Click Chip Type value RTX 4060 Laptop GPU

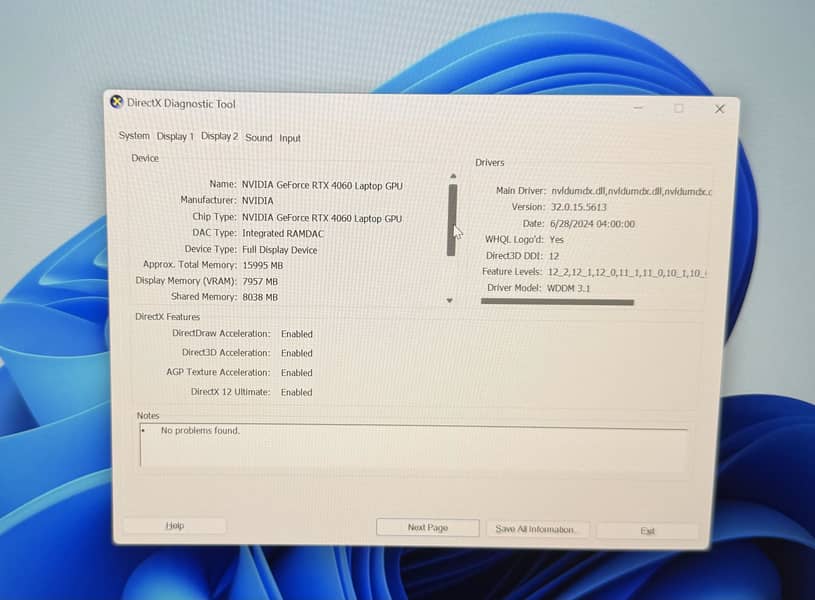pyautogui.click(x=322, y=218)
